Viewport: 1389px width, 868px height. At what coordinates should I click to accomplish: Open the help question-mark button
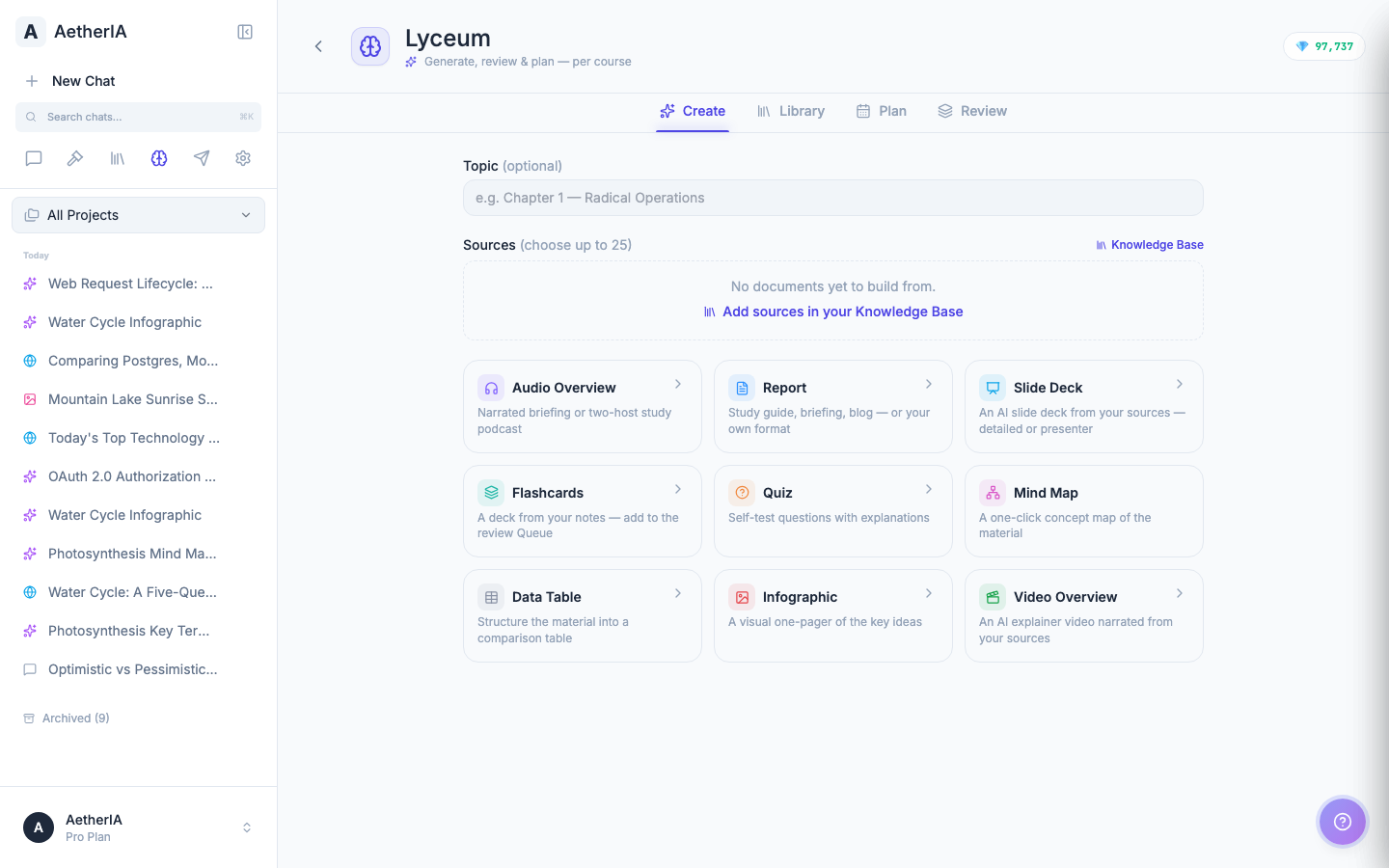pyautogui.click(x=1343, y=822)
